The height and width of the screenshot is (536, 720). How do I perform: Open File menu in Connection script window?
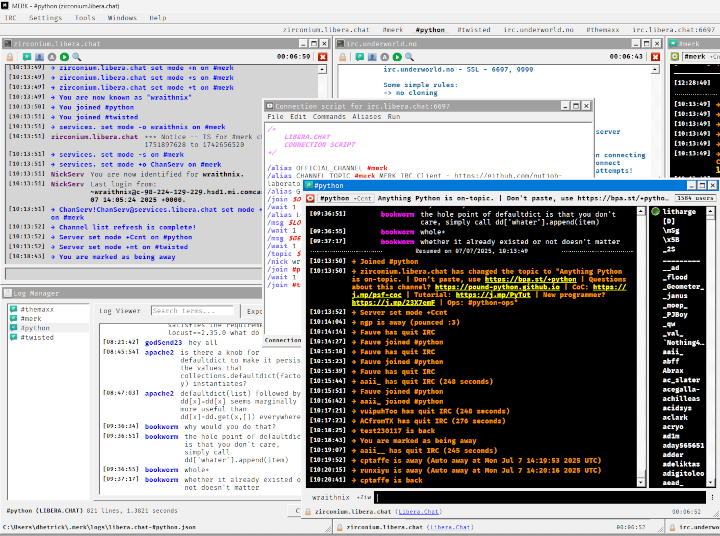(276, 117)
